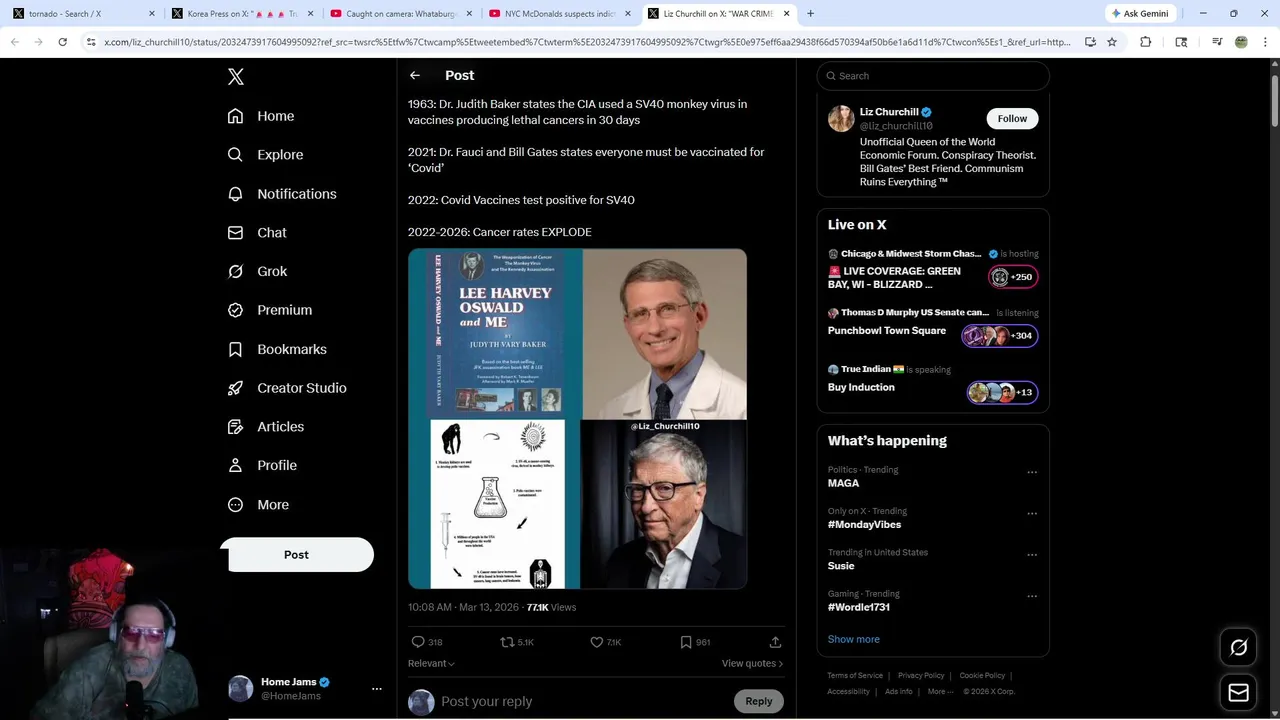Open a new browser tab
Viewport: 1280px width, 720px height.
pyautogui.click(x=810, y=14)
